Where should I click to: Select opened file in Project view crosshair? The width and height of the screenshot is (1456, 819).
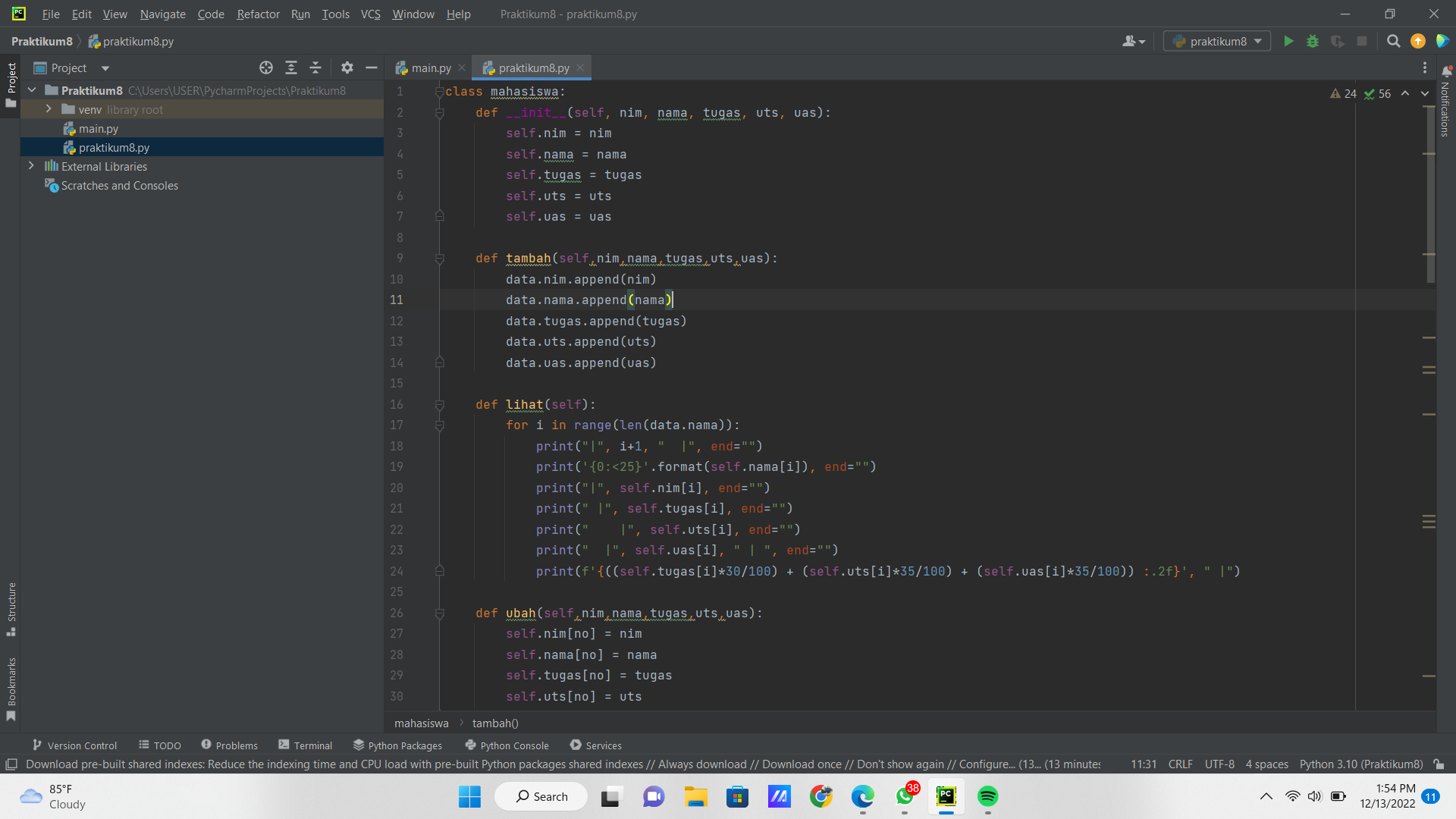click(x=266, y=67)
